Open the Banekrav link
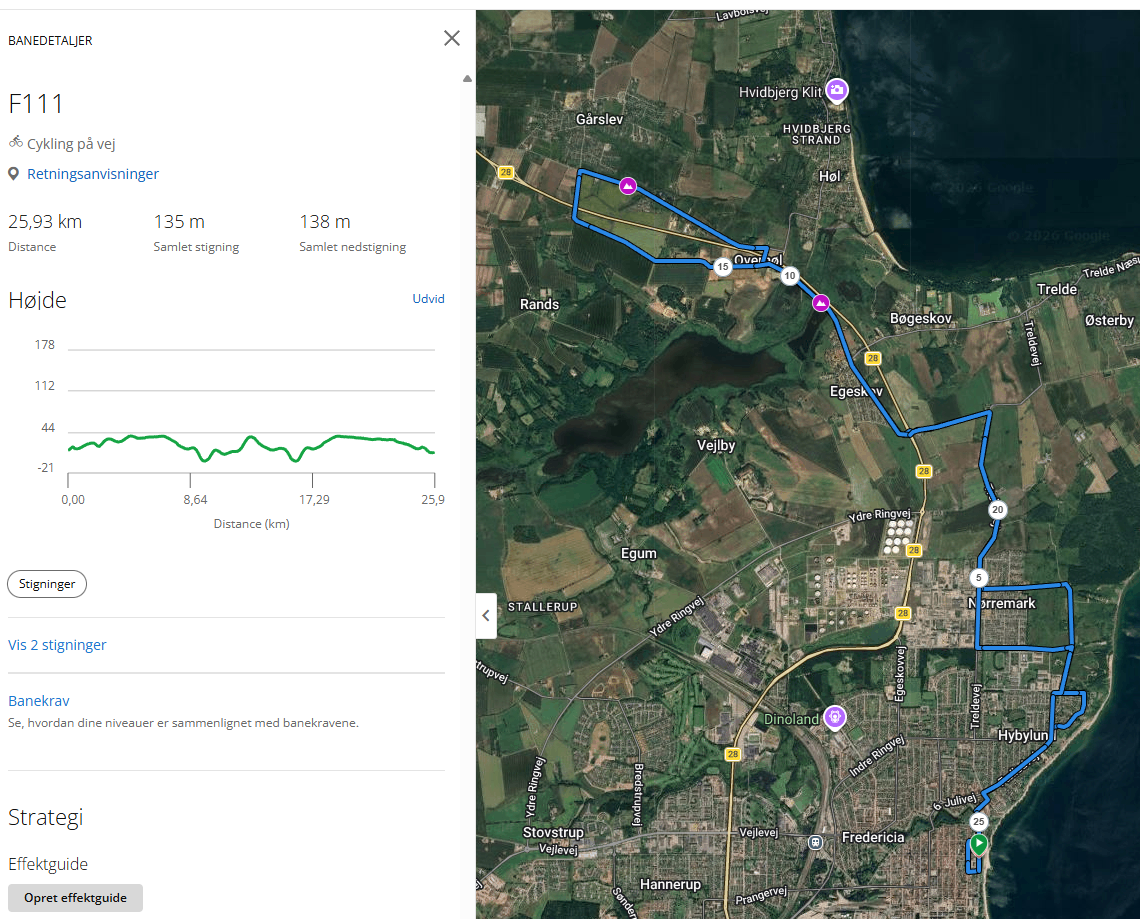This screenshot has width=1140, height=919. (x=39, y=701)
